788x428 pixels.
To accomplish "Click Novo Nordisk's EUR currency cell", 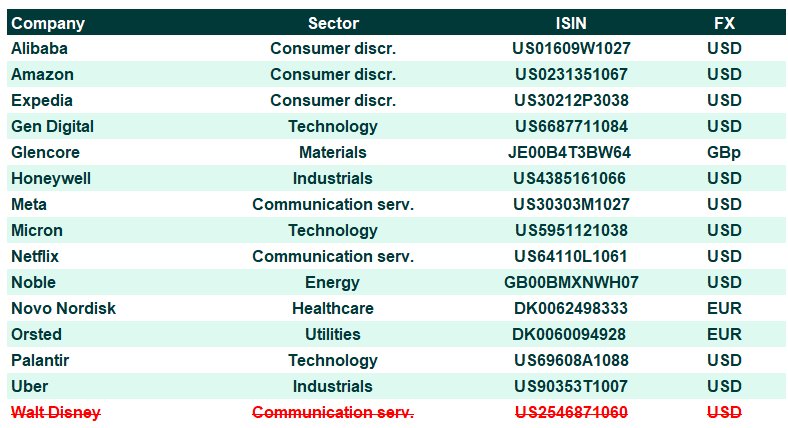I will click(x=724, y=308).
